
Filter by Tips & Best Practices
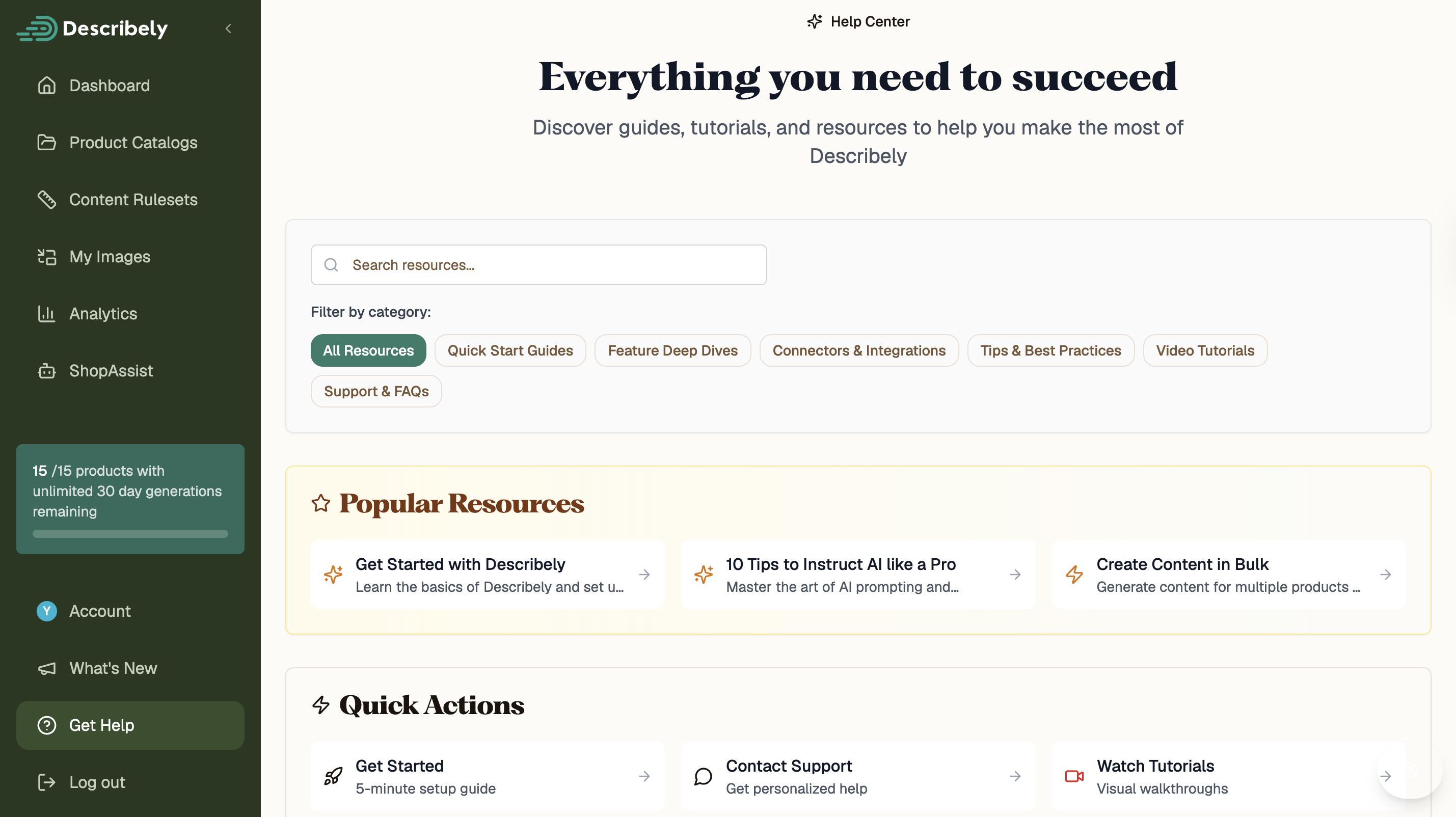(x=1050, y=350)
